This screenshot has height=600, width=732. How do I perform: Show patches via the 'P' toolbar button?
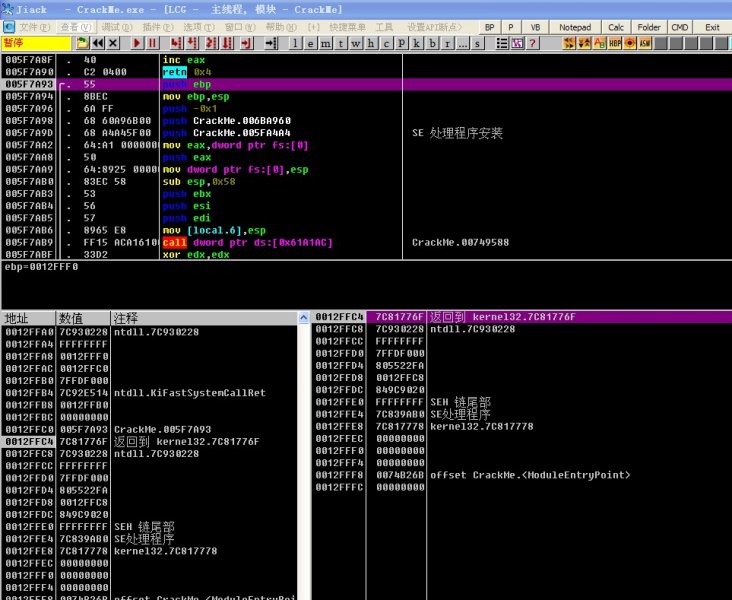401,43
